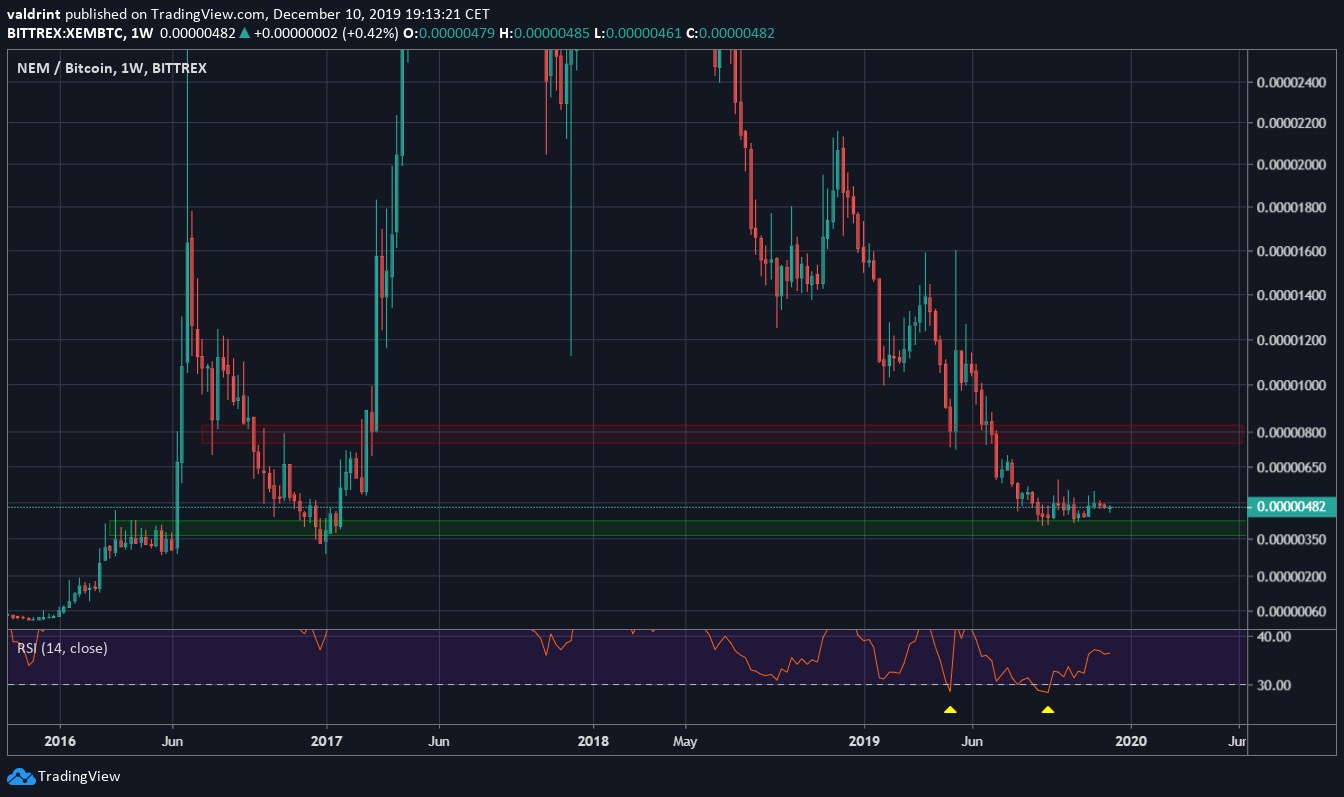Screen dimensions: 1344x797
Task: Expand the BITTREX exchange label
Action: (178, 68)
